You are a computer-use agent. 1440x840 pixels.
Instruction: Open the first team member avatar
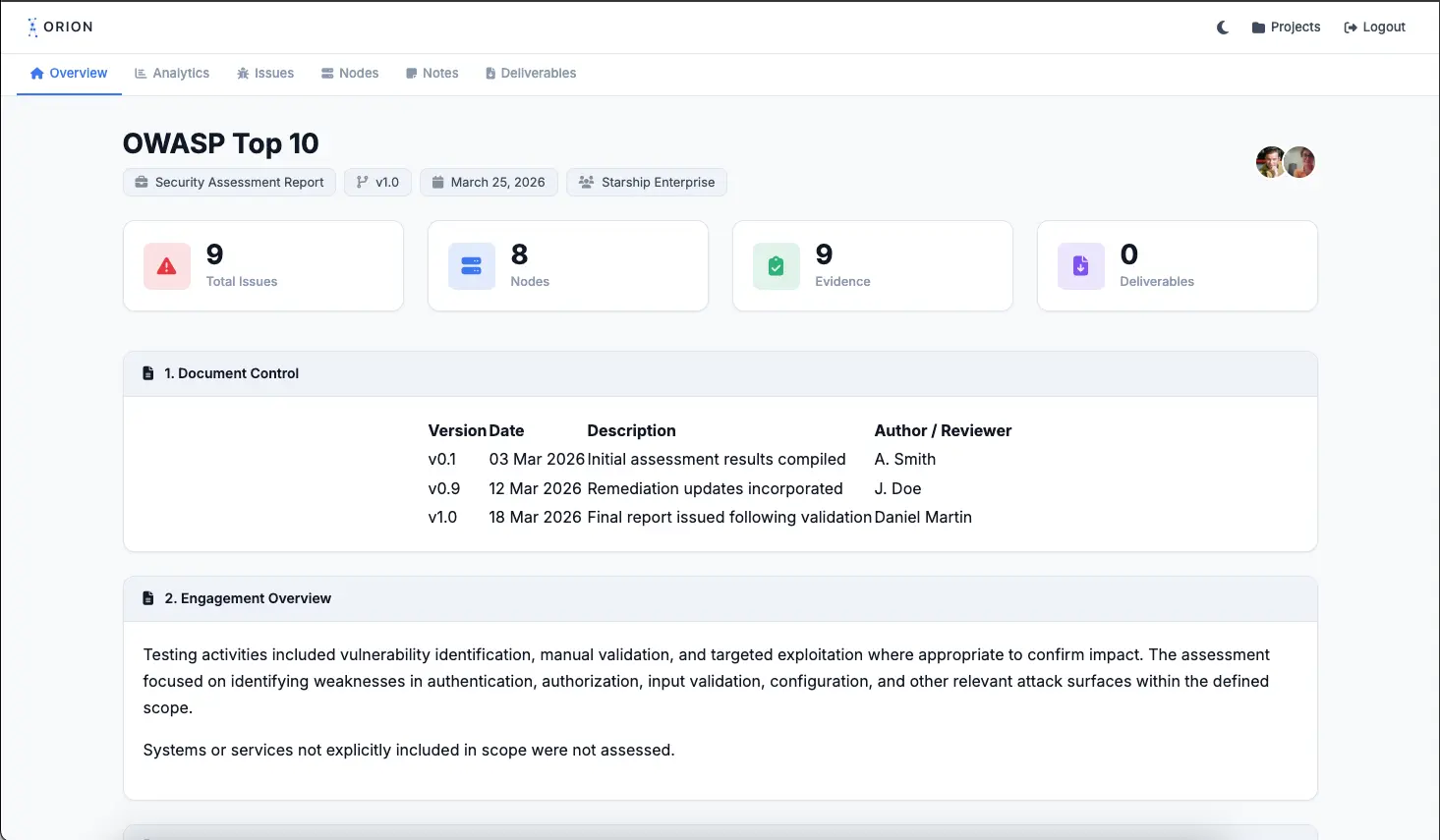[1270, 161]
